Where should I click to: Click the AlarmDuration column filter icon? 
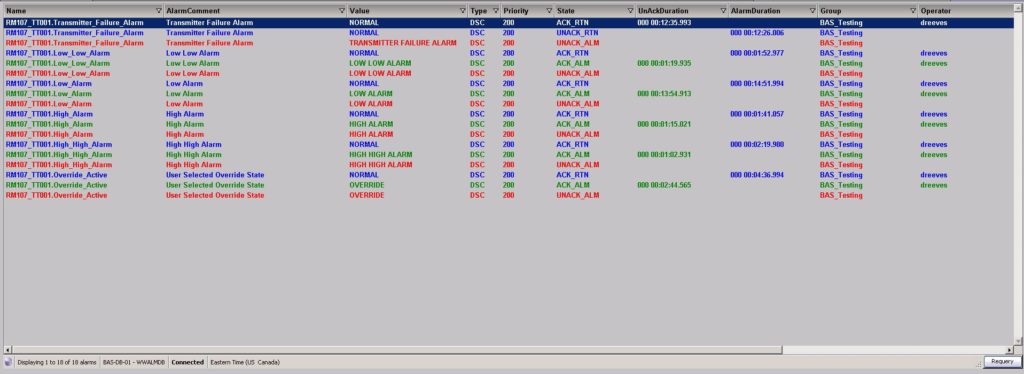coord(813,11)
